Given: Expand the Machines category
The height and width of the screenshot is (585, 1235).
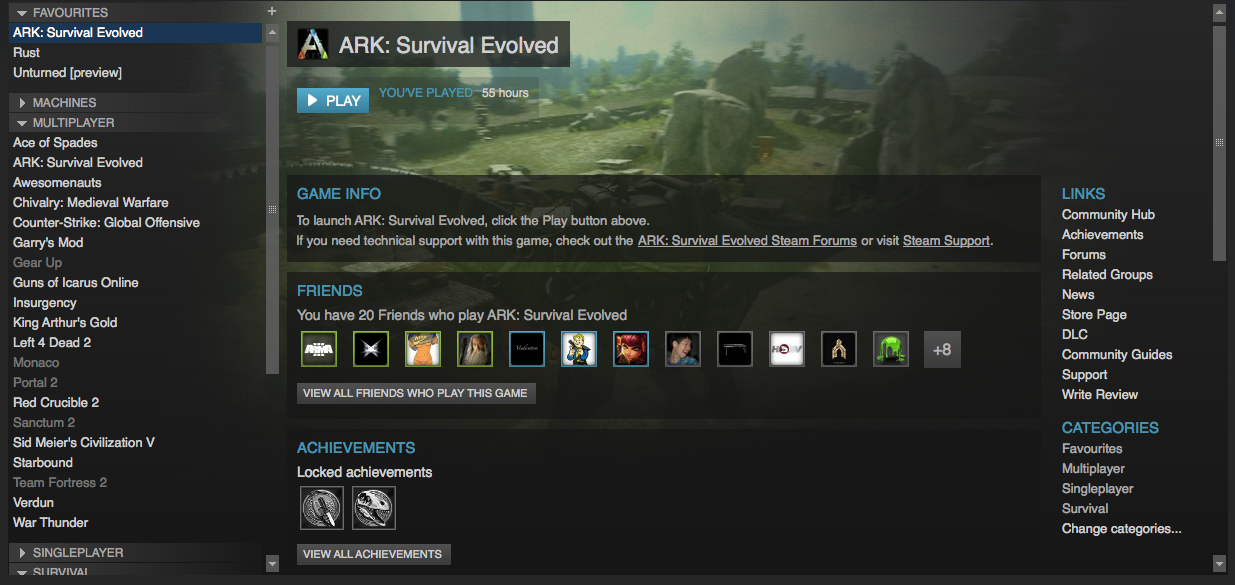Looking at the screenshot, I should click(22, 103).
